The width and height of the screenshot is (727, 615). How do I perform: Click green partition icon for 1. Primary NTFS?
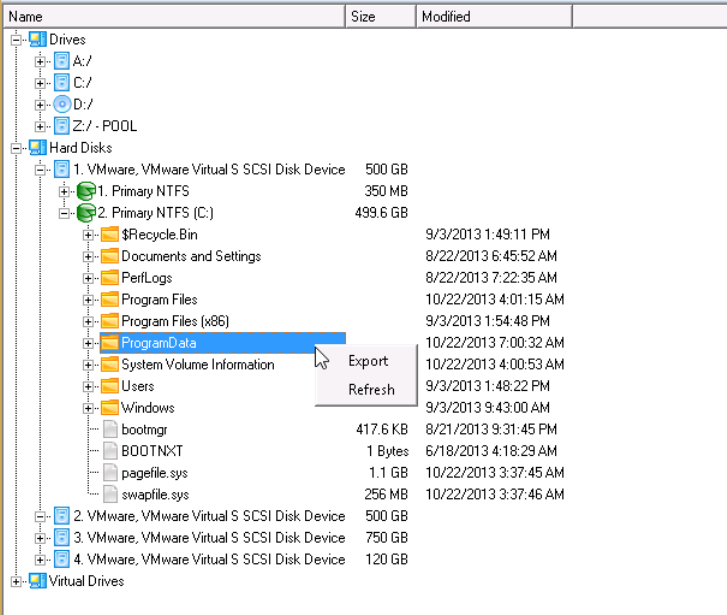(86, 191)
